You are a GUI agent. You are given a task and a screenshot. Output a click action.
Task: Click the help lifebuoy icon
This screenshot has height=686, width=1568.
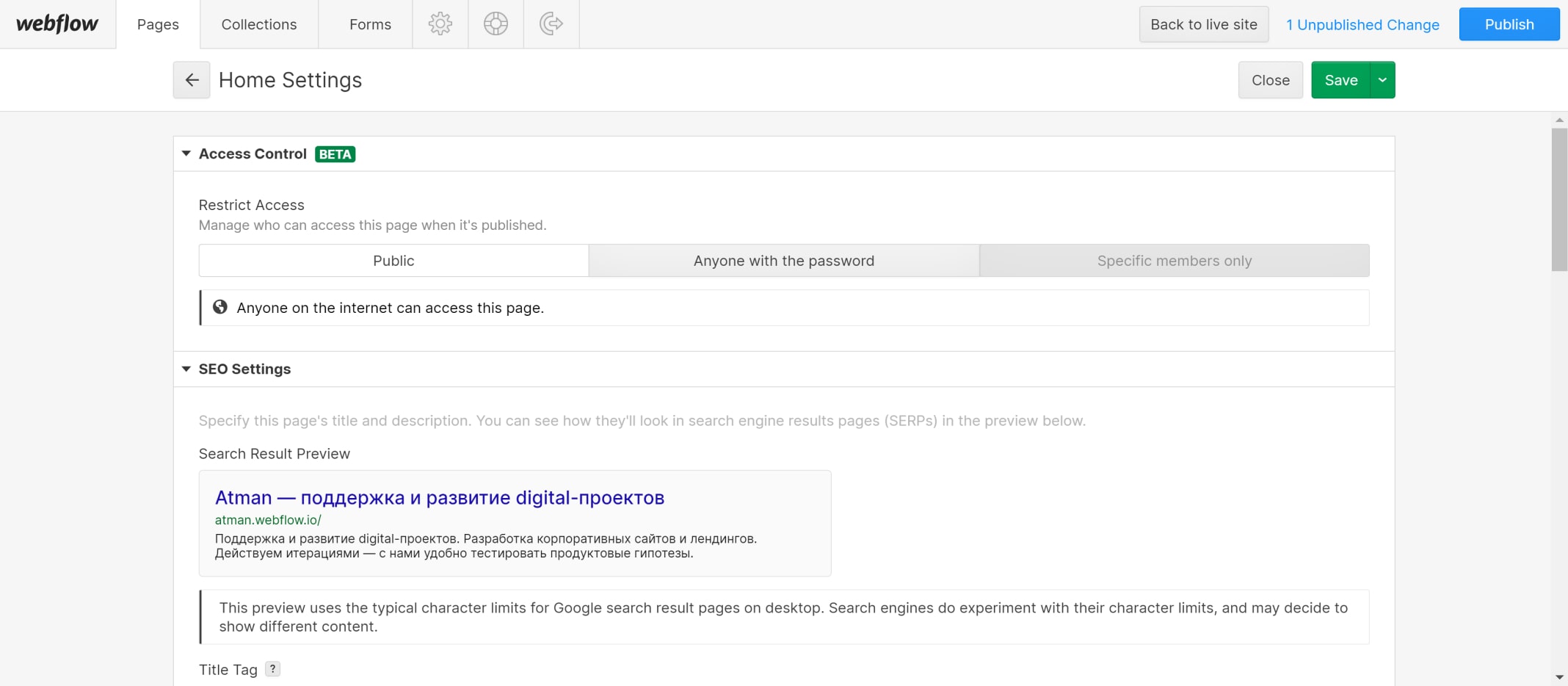496,24
